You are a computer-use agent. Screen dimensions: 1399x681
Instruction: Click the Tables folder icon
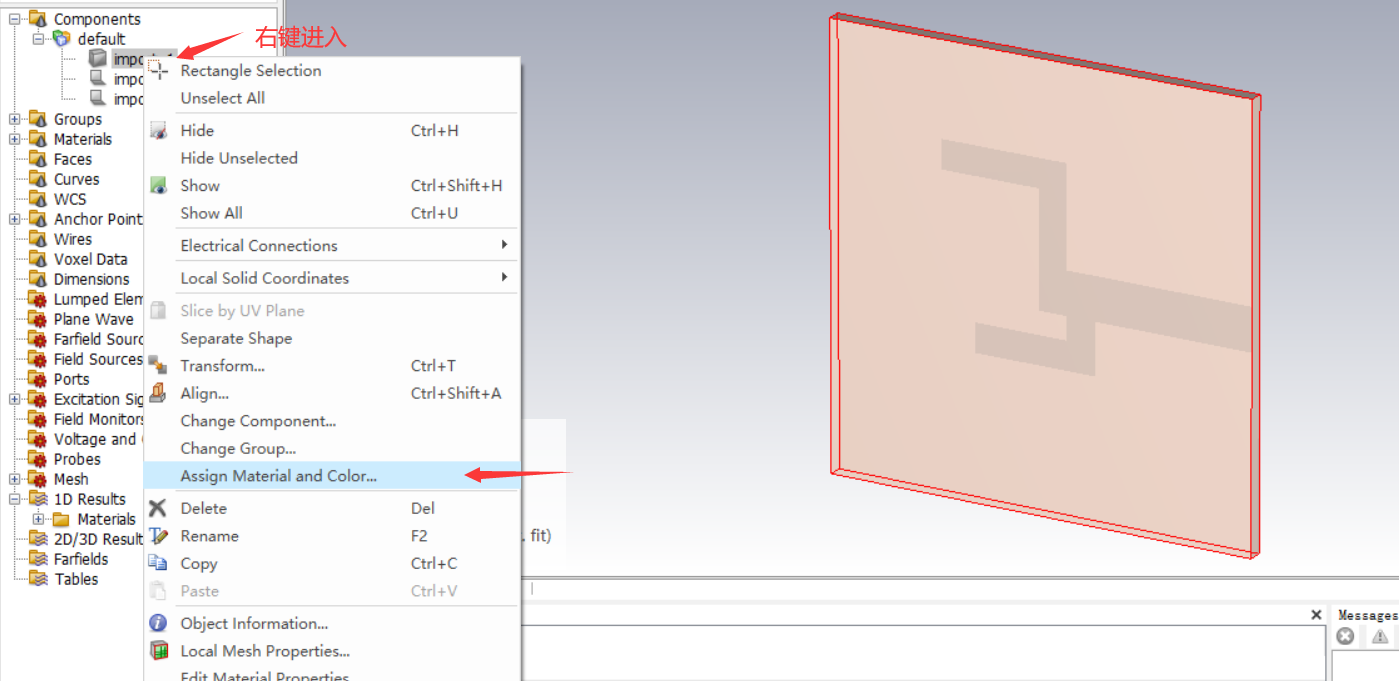38,579
